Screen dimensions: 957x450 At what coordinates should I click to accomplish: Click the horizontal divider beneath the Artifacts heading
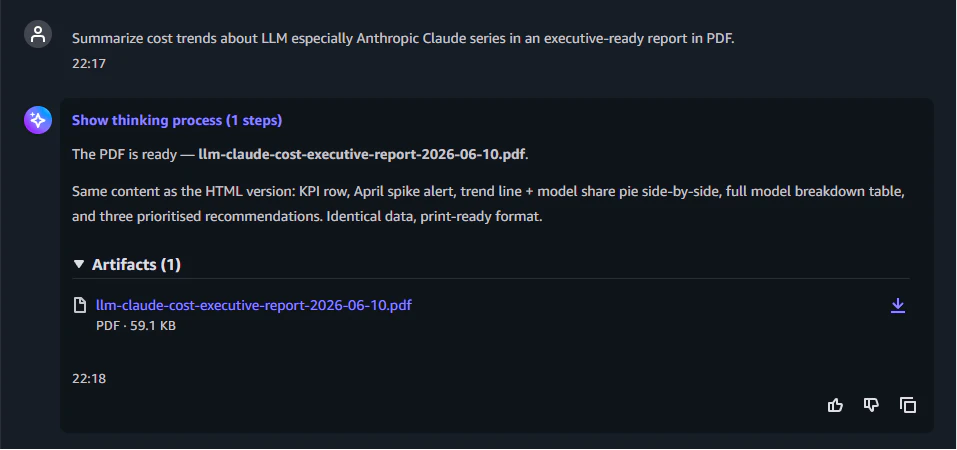[x=491, y=279]
